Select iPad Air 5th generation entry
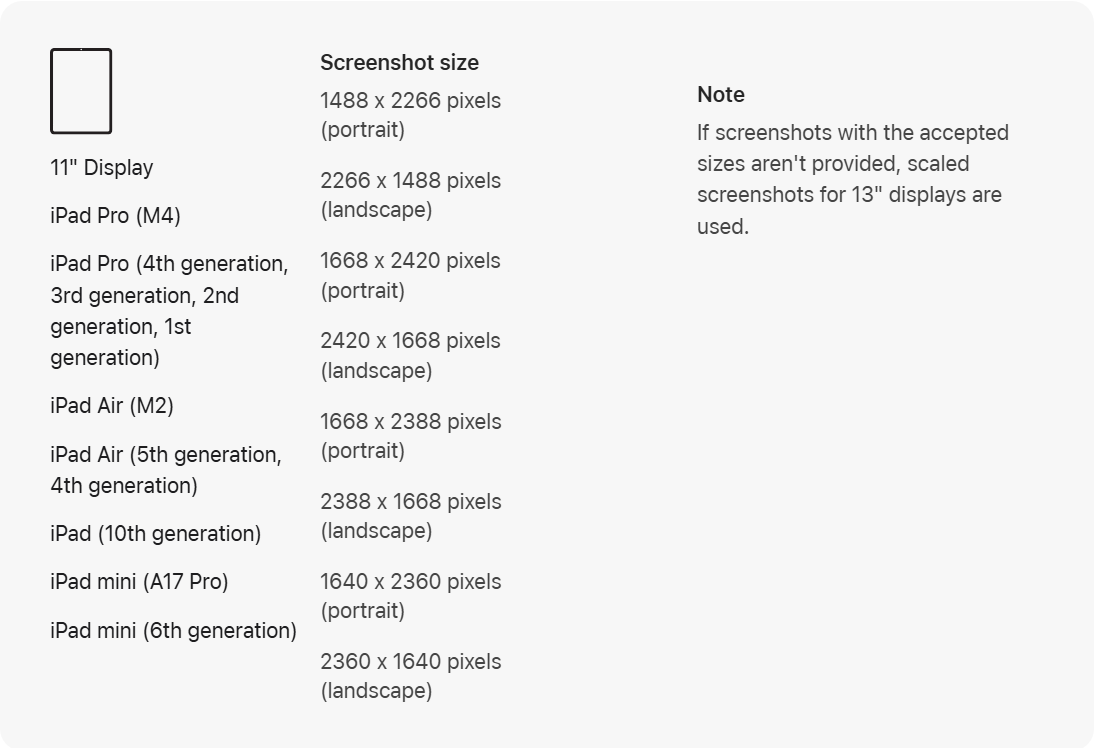 pos(166,470)
